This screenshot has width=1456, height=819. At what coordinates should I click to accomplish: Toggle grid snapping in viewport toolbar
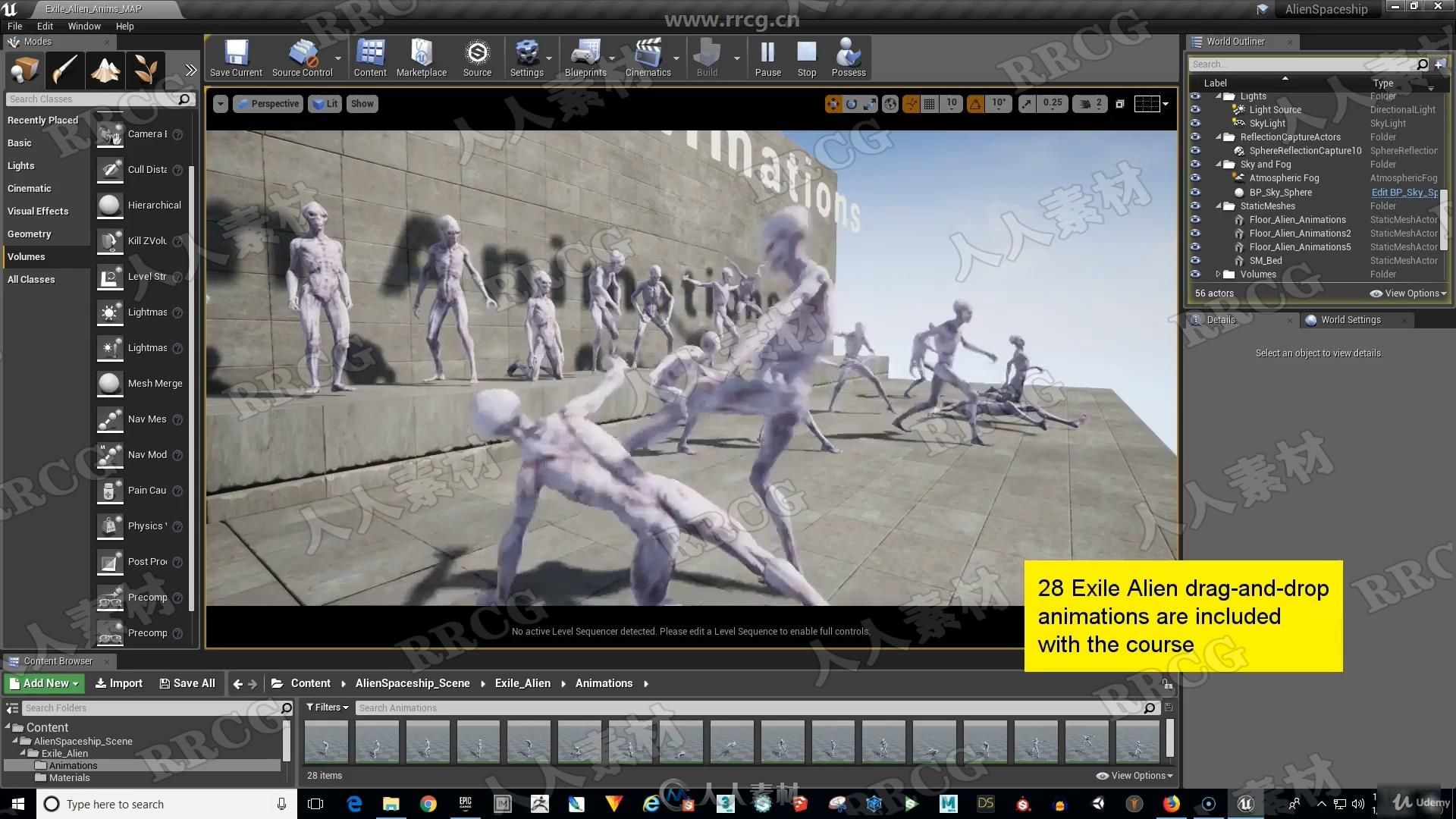tap(929, 104)
